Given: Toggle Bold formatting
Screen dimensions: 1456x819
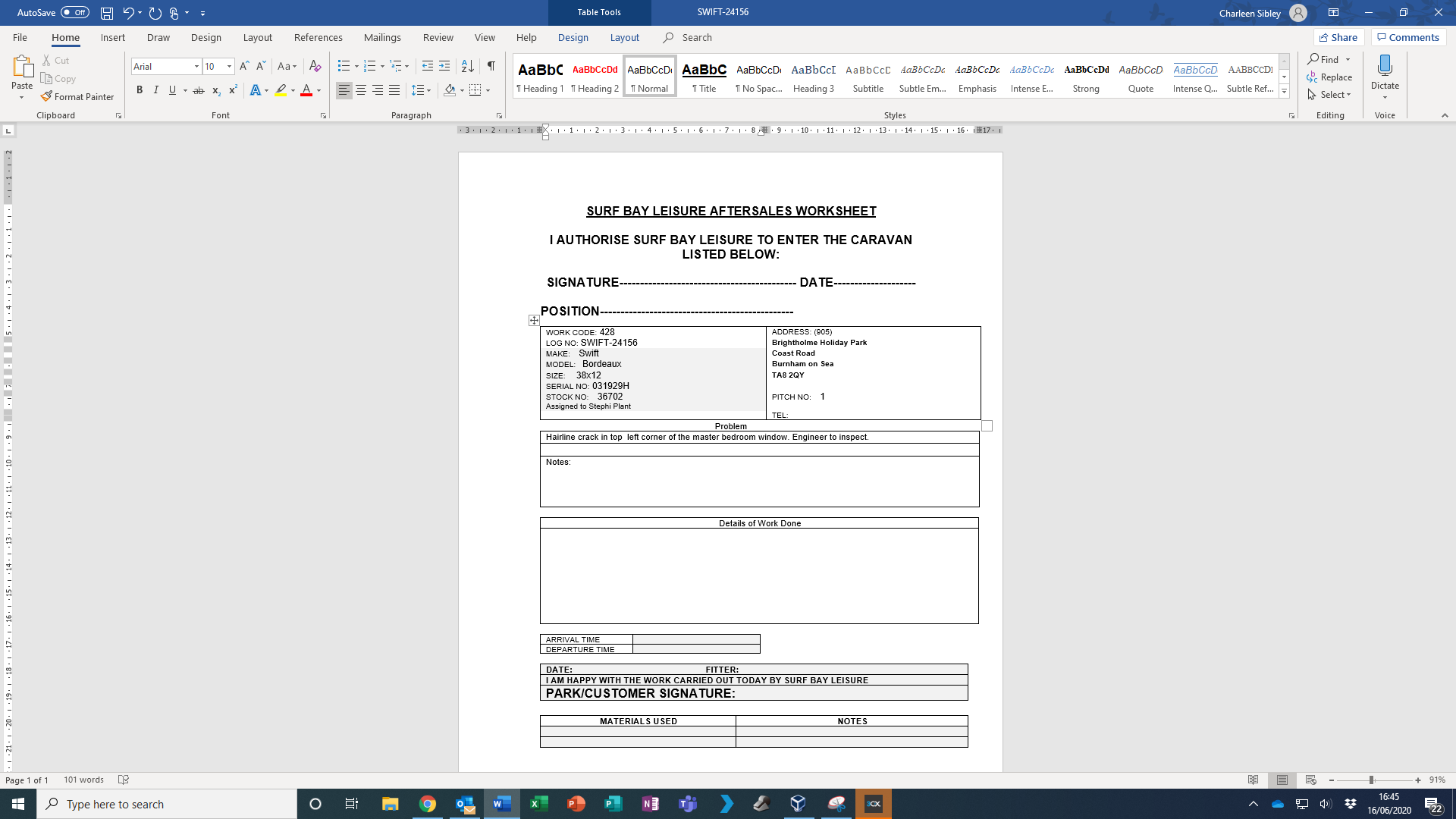Looking at the screenshot, I should [x=140, y=90].
